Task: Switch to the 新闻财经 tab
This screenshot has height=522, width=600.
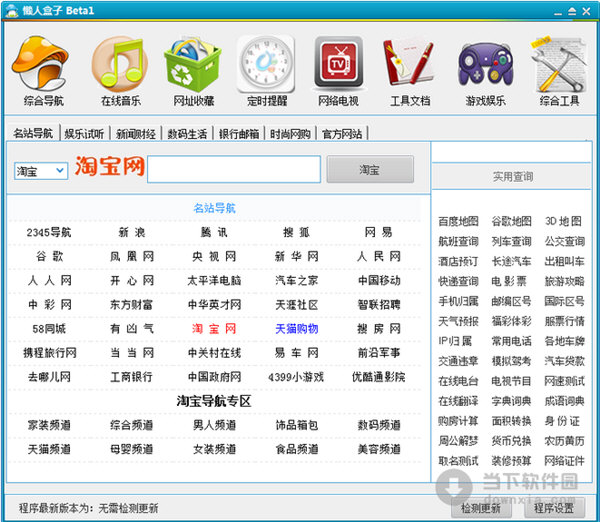Action: coord(135,134)
